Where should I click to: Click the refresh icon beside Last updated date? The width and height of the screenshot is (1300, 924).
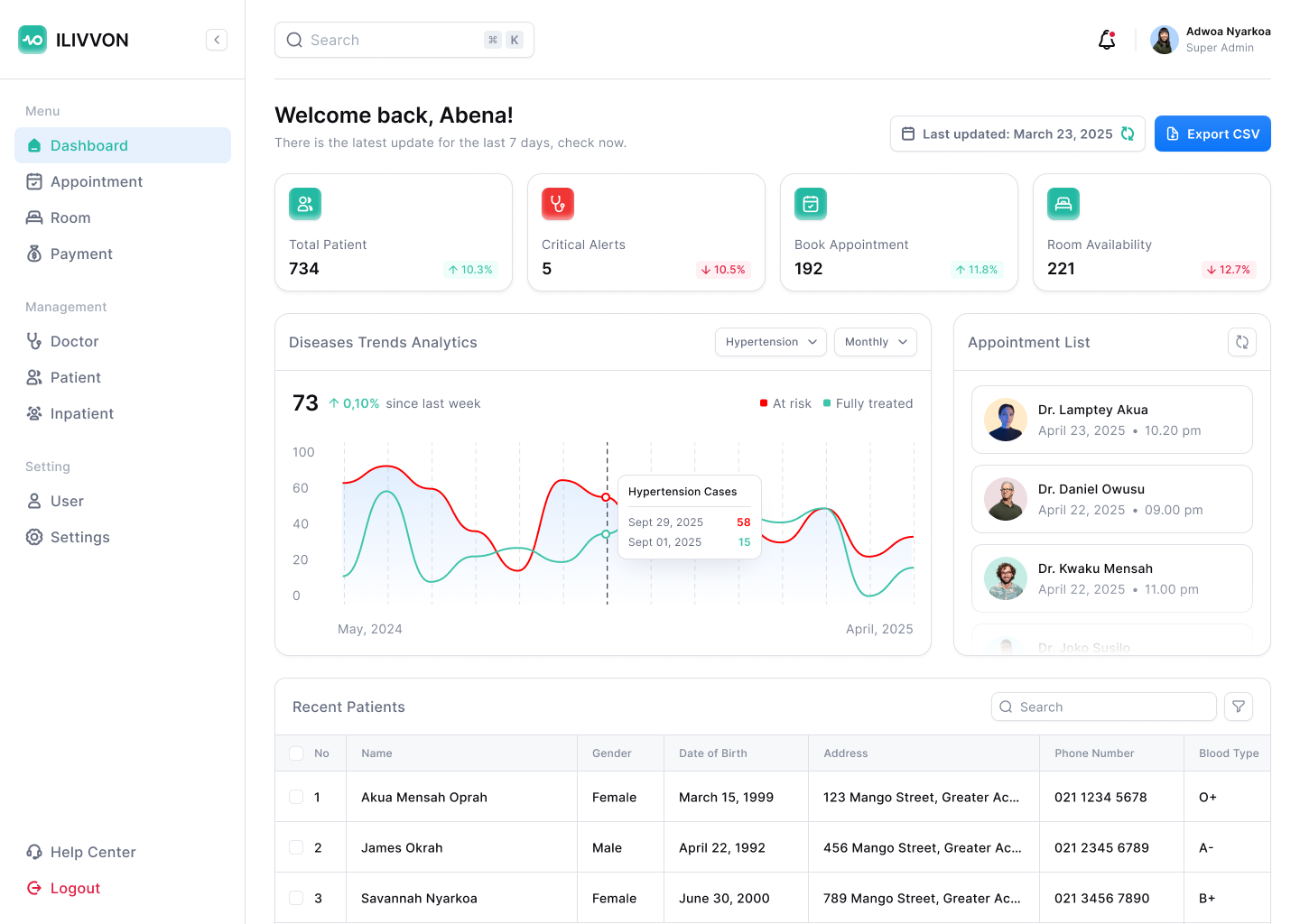coord(1128,134)
